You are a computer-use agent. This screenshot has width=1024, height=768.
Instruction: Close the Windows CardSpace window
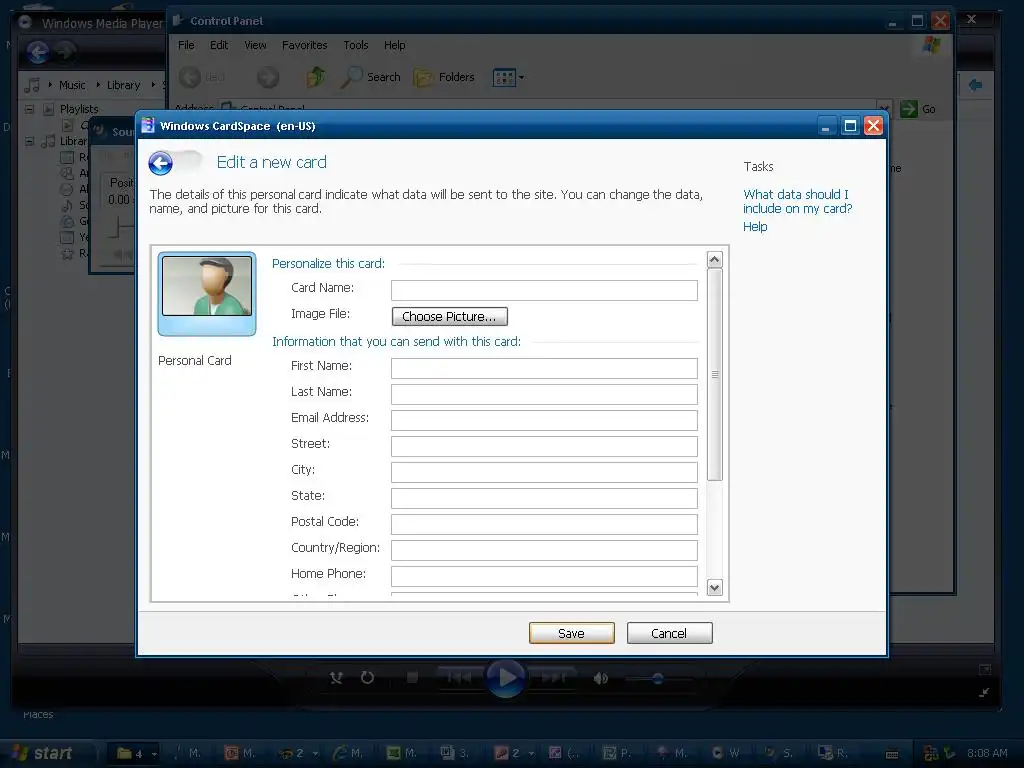coord(873,126)
